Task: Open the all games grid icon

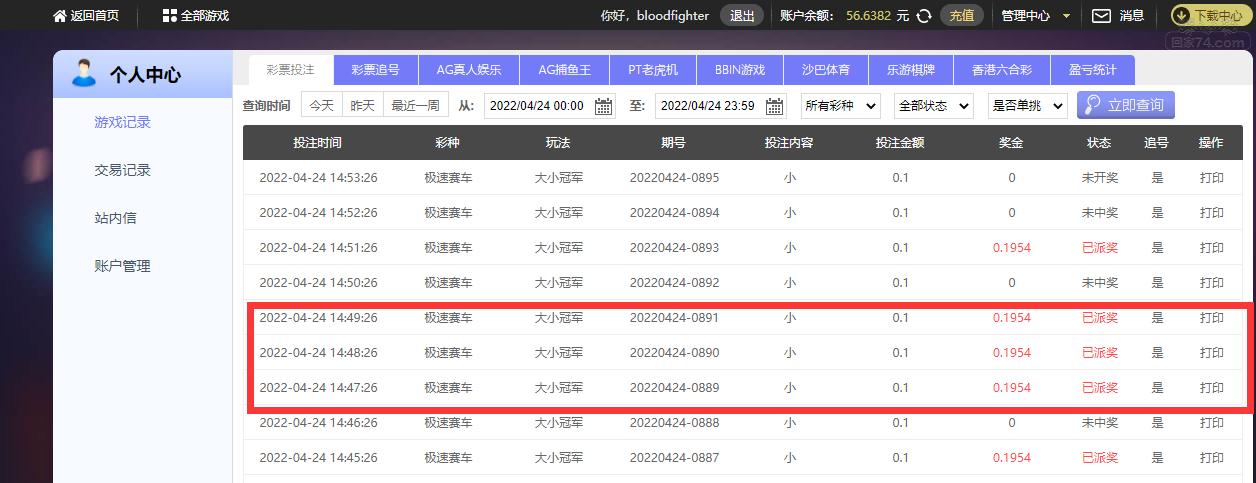Action: pyautogui.click(x=169, y=16)
